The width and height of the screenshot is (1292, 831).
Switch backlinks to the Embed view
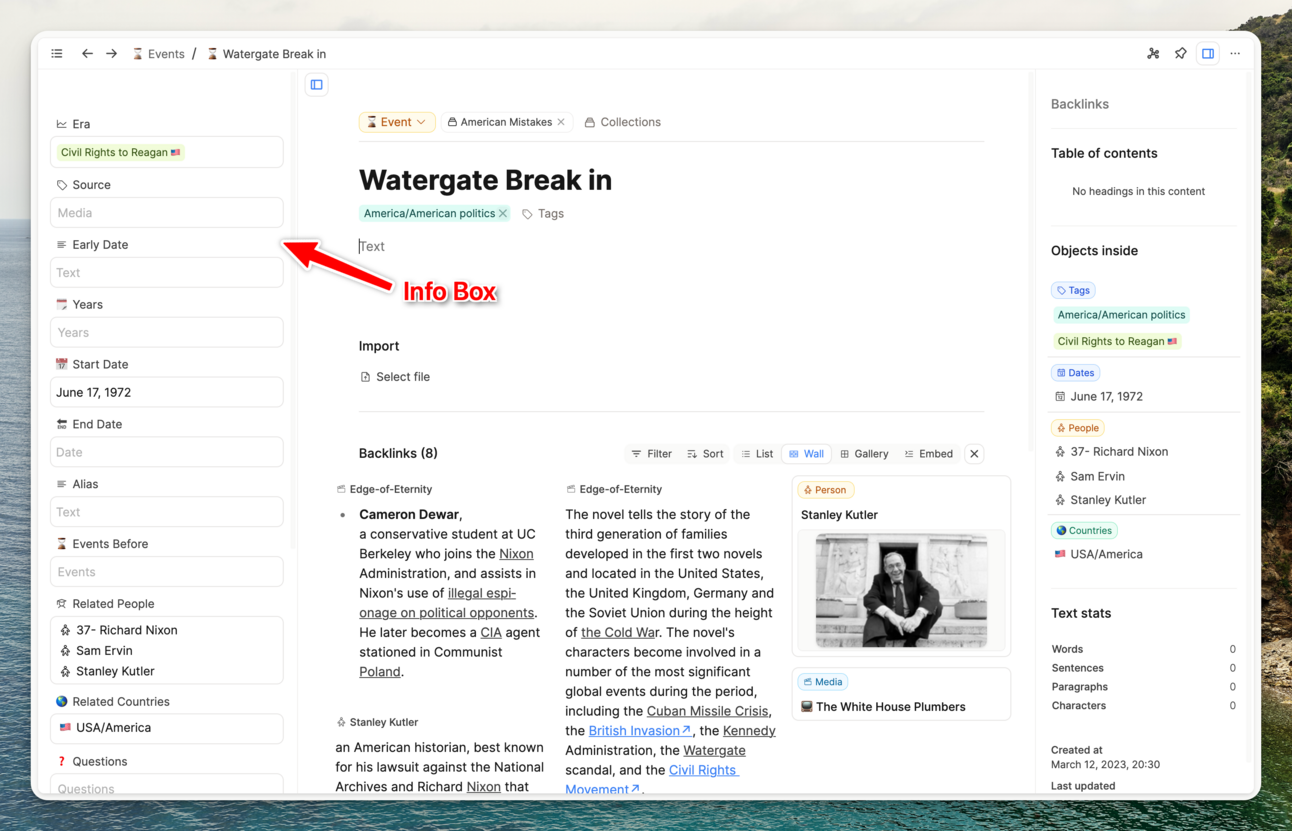pos(928,453)
